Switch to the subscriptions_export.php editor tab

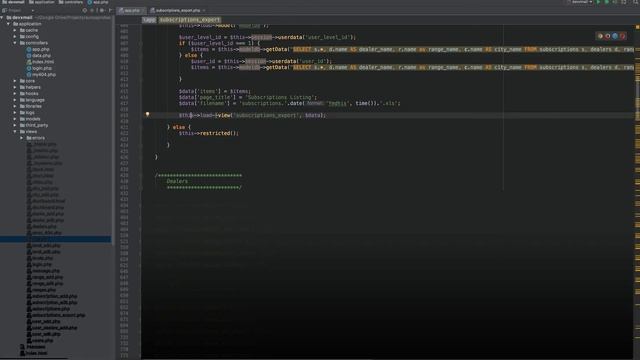pyautogui.click(x=178, y=11)
